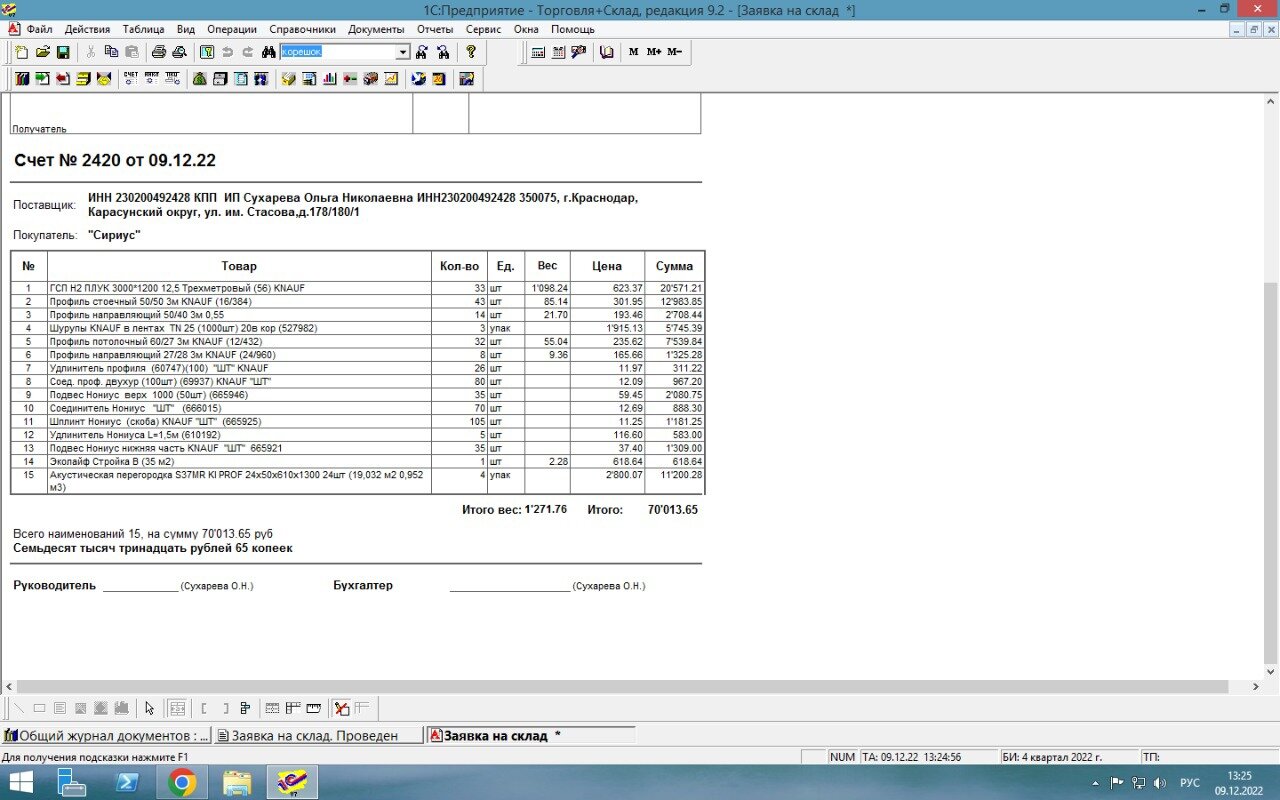Open the Отчеты menu
This screenshot has width=1280, height=800.
click(435, 29)
